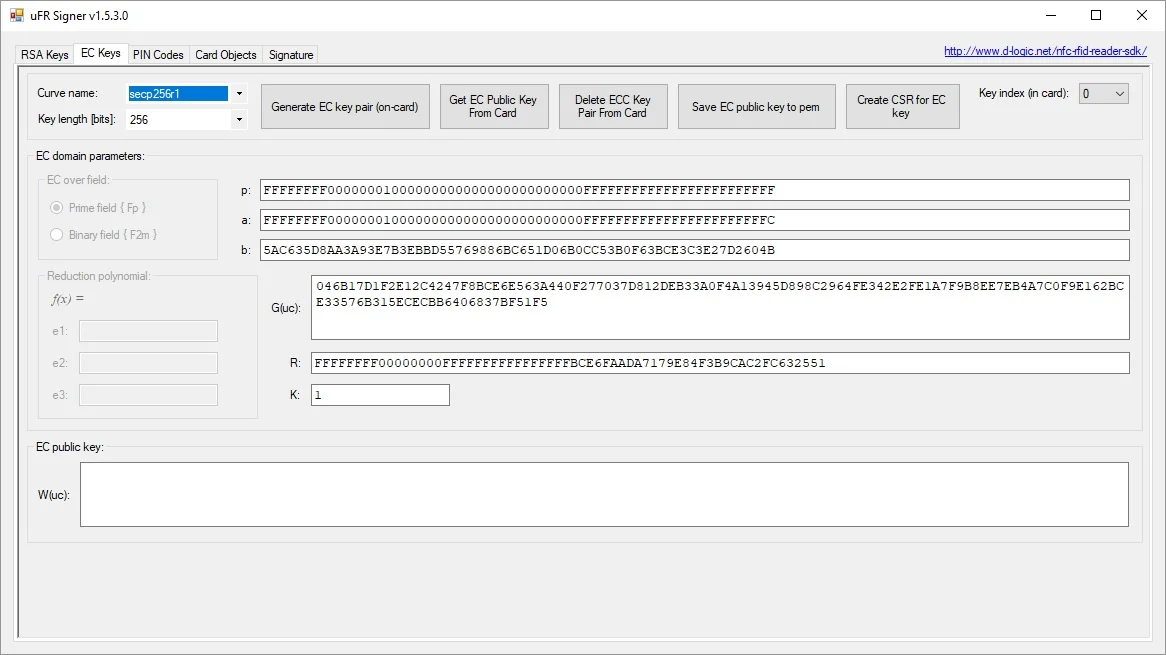This screenshot has height=655, width=1166.
Task: Click the EC public key label
Action: 70,447
